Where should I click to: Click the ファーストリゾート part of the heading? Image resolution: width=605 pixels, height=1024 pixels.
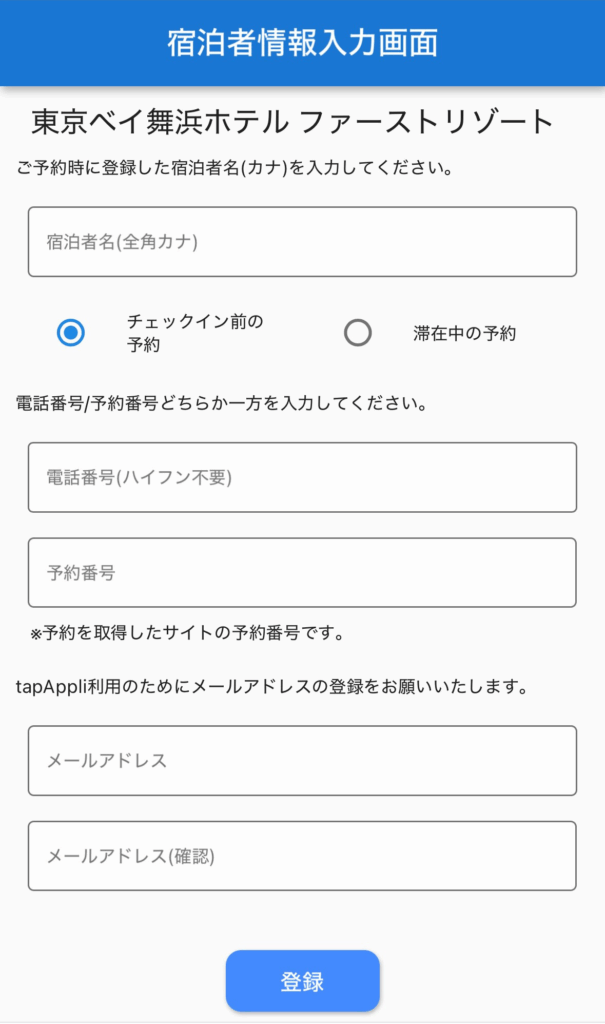[427, 122]
